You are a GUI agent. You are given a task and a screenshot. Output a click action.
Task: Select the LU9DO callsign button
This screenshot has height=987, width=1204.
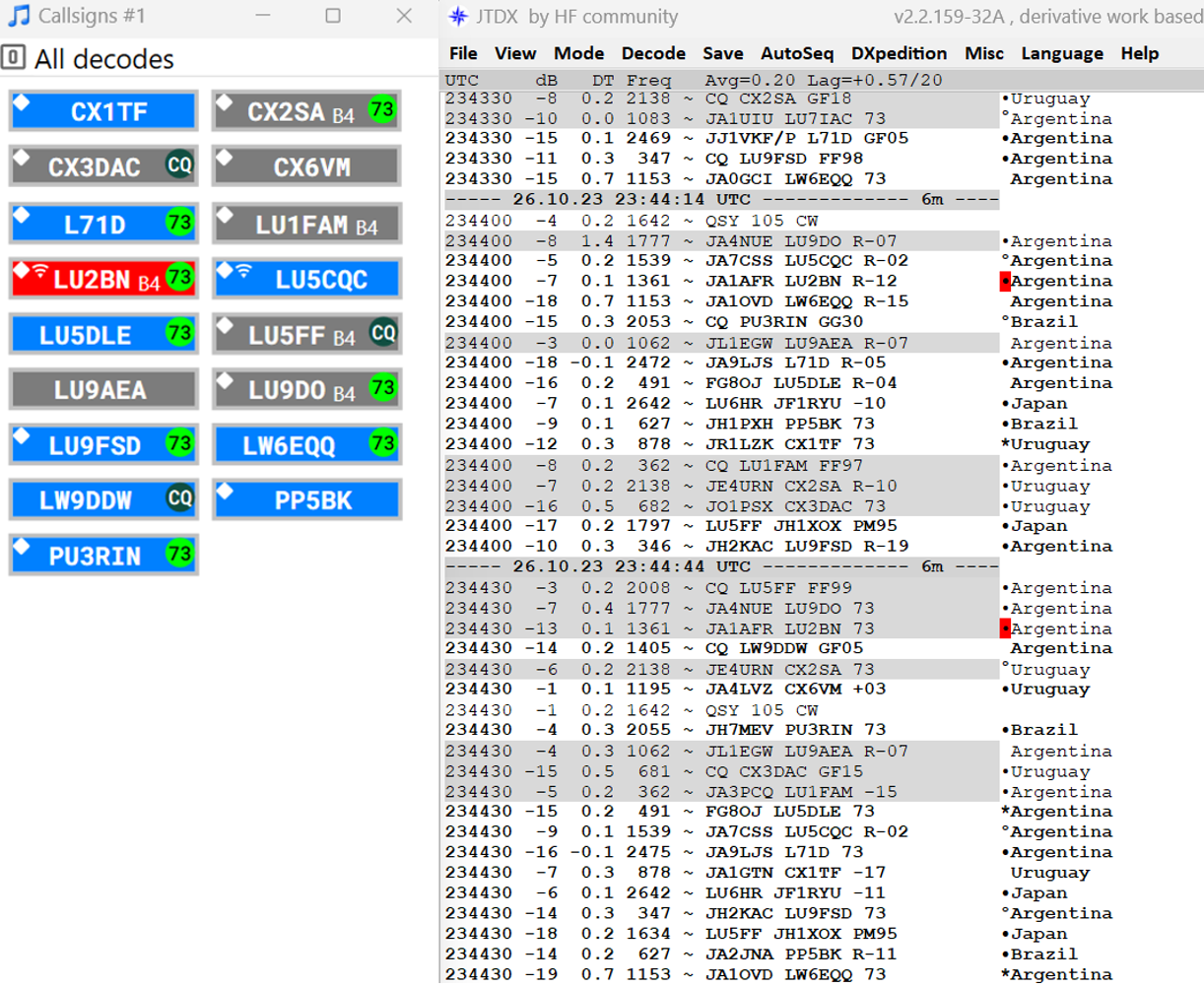306,389
